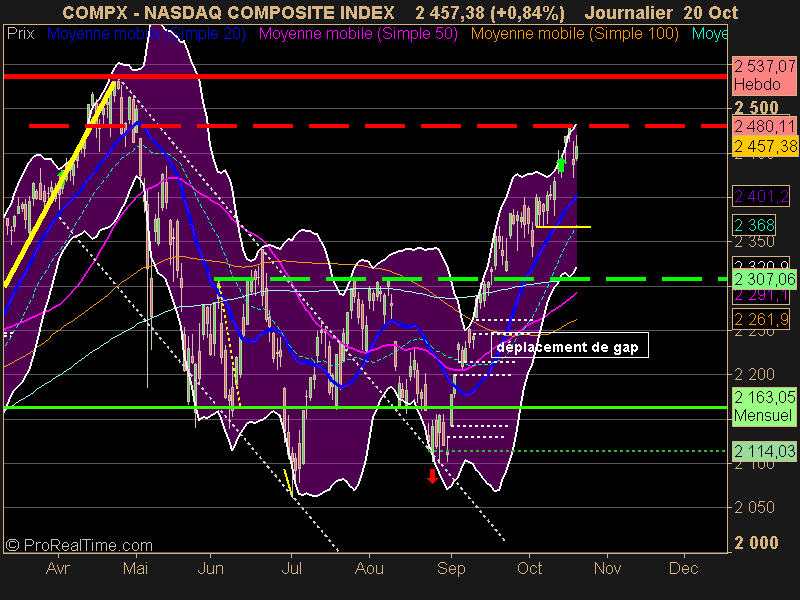Click the Avr month label on the time axis

point(58,568)
